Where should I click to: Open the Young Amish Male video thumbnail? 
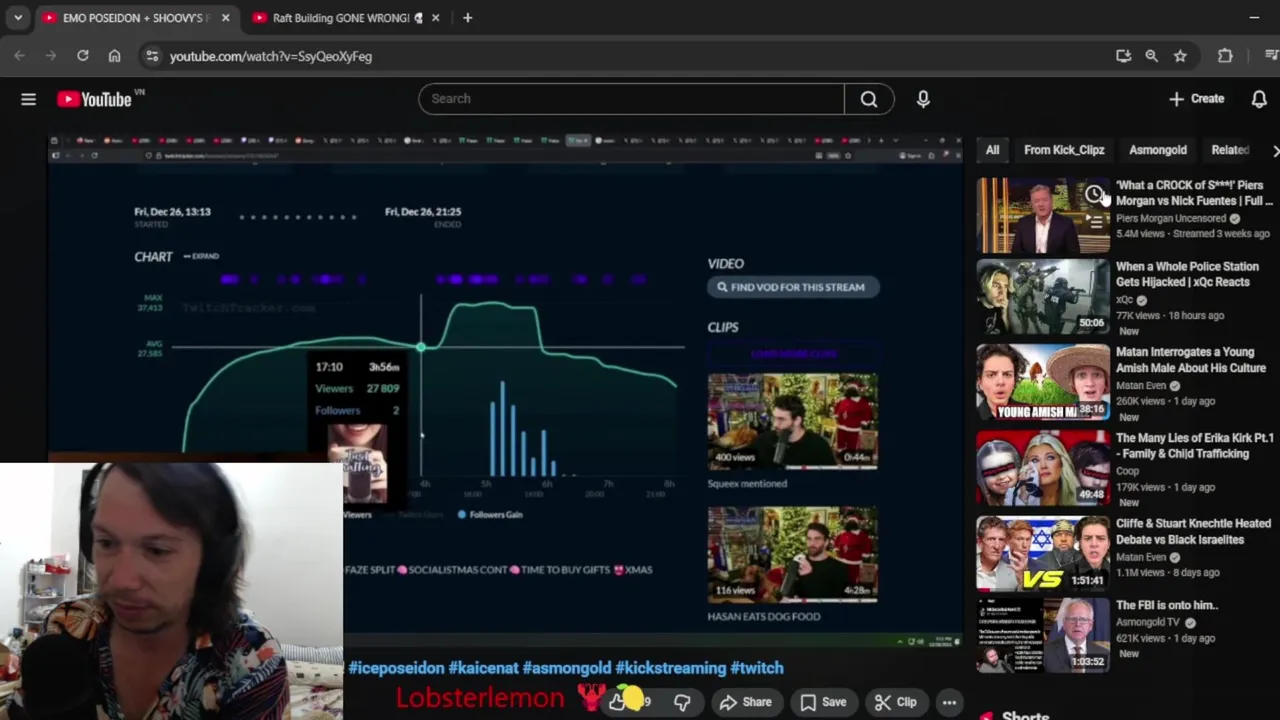1043,382
